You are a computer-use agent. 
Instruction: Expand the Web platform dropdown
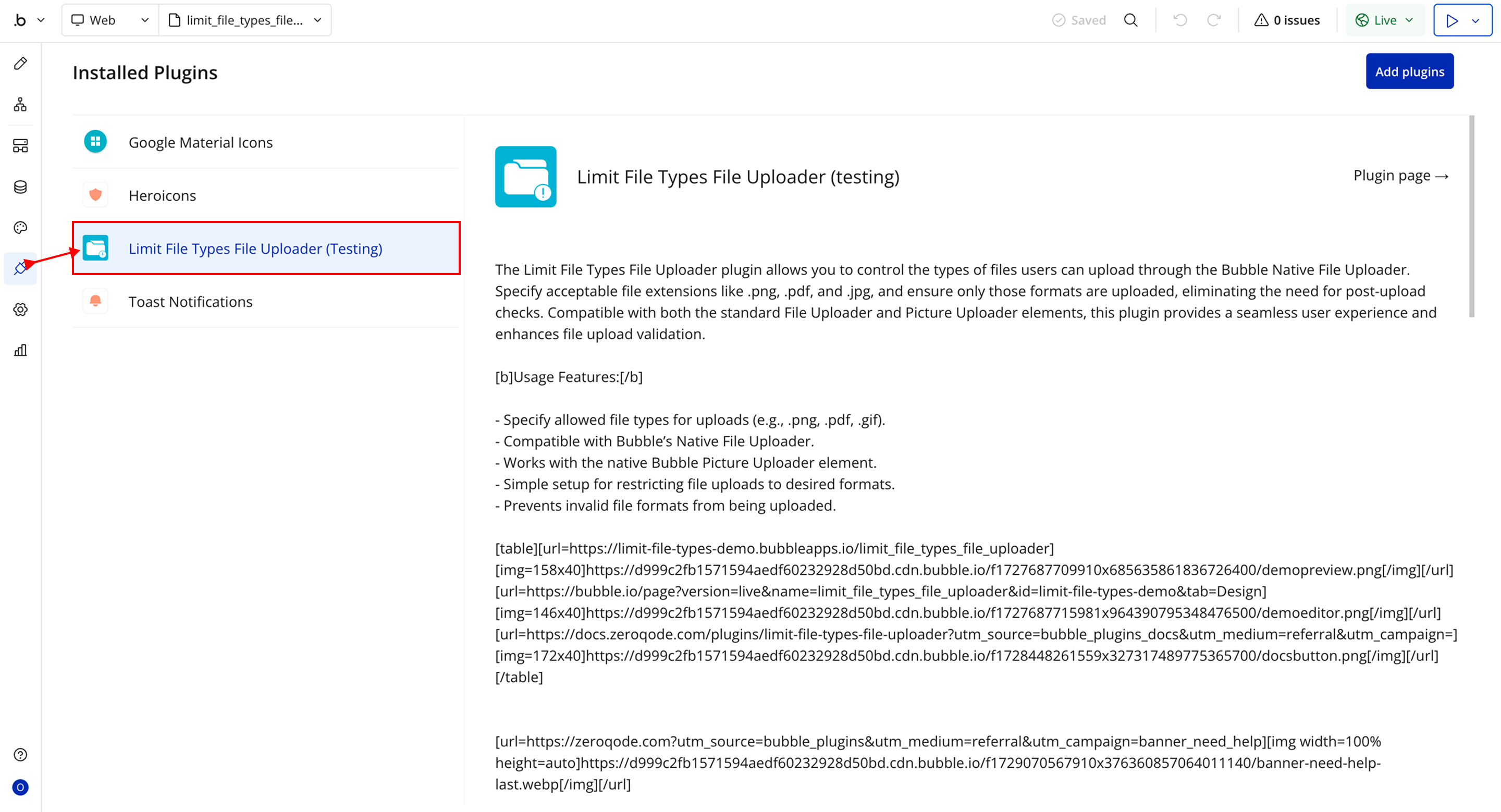point(110,20)
